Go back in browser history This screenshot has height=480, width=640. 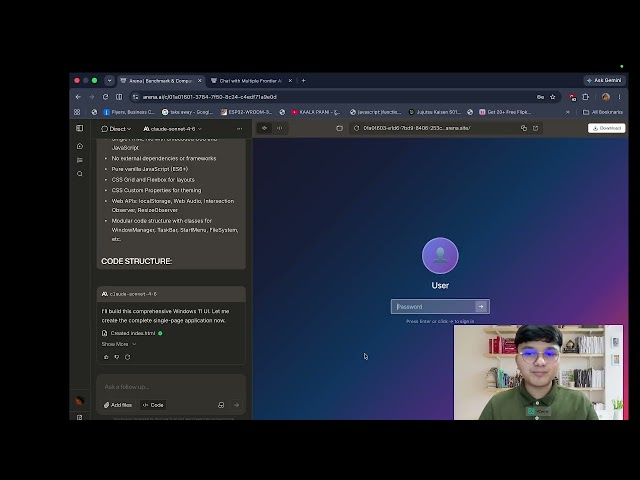coord(78,97)
